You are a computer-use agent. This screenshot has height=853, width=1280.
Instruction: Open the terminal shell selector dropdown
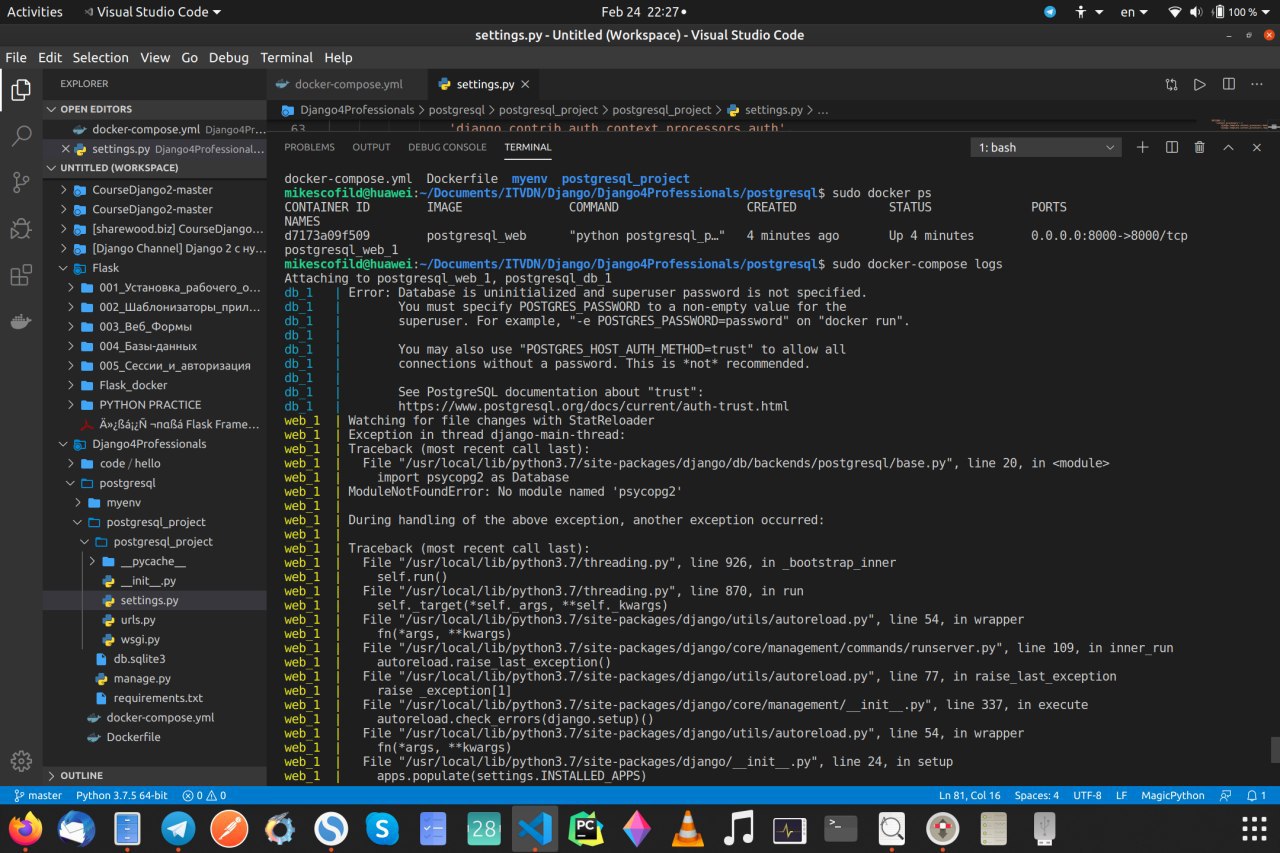click(1046, 147)
